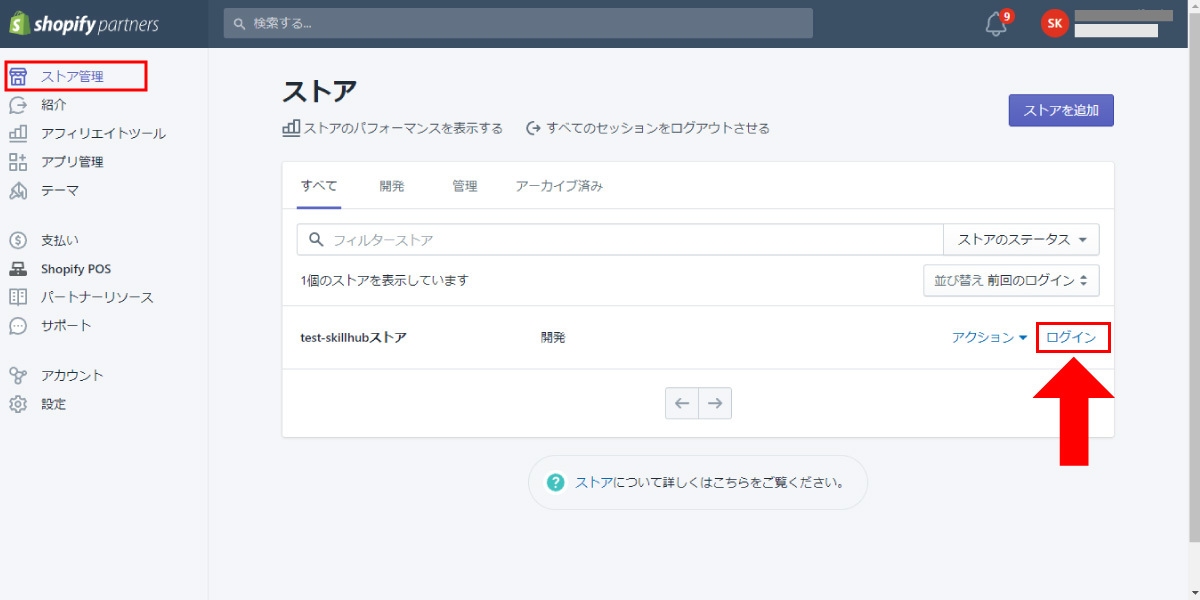
Task: Focus the top 検索する search field
Action: tap(518, 23)
